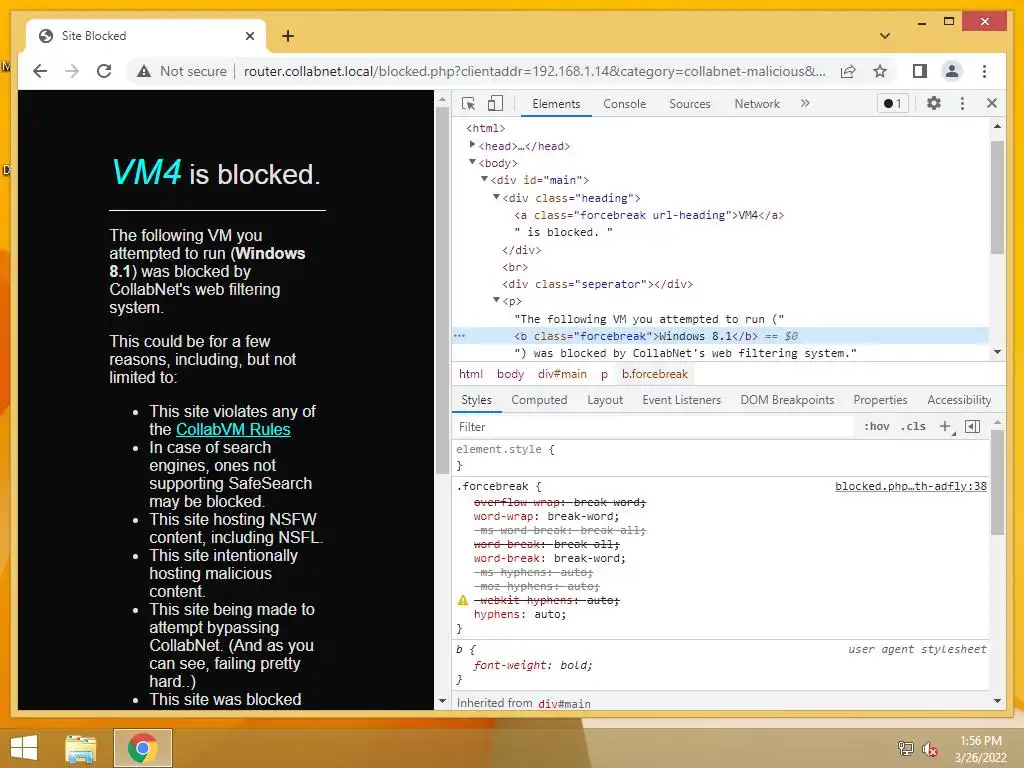This screenshot has height=768, width=1024.
Task: Open blocked.php stylesheet source link
Action: pyautogui.click(x=910, y=486)
